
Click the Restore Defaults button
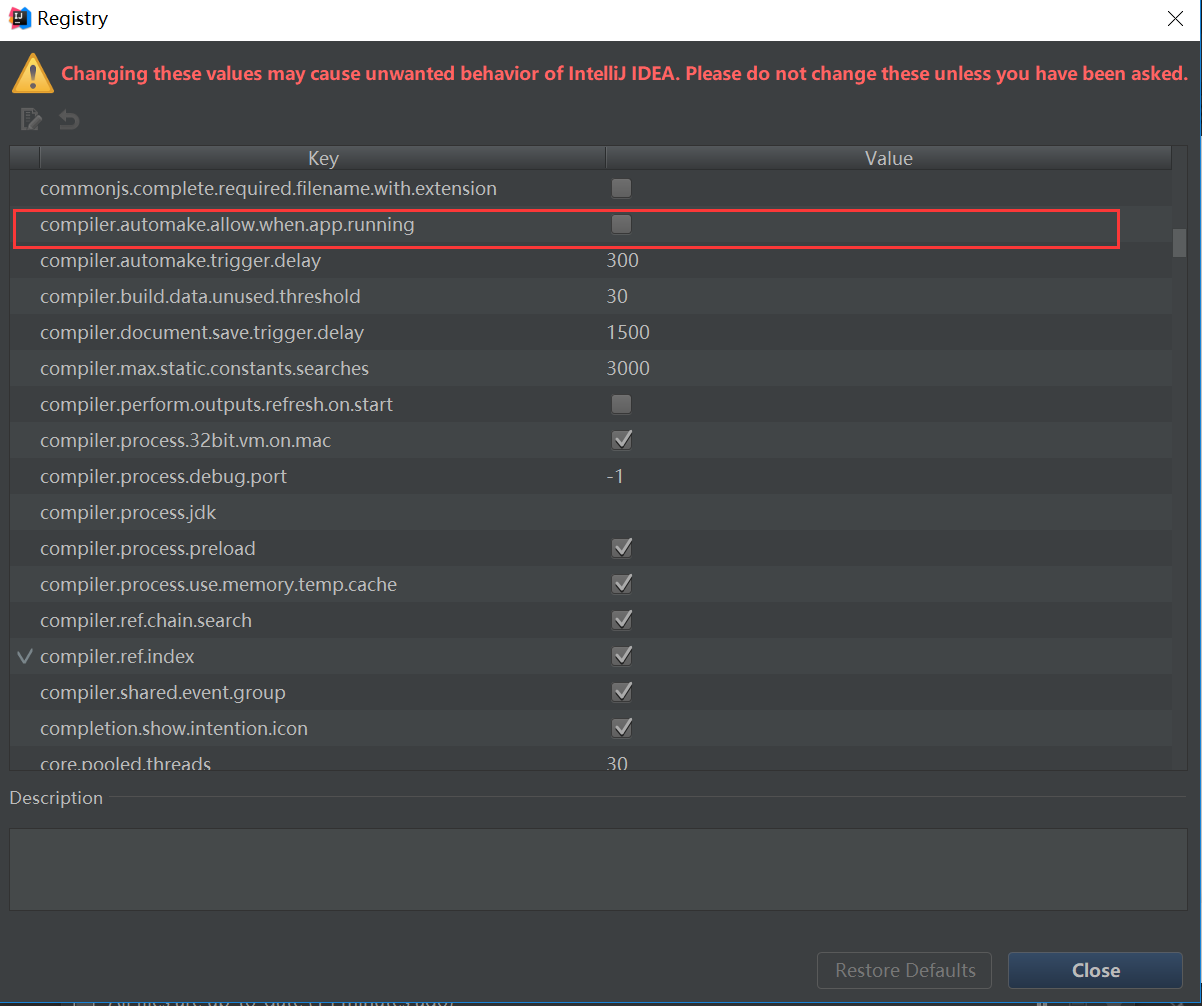point(904,970)
